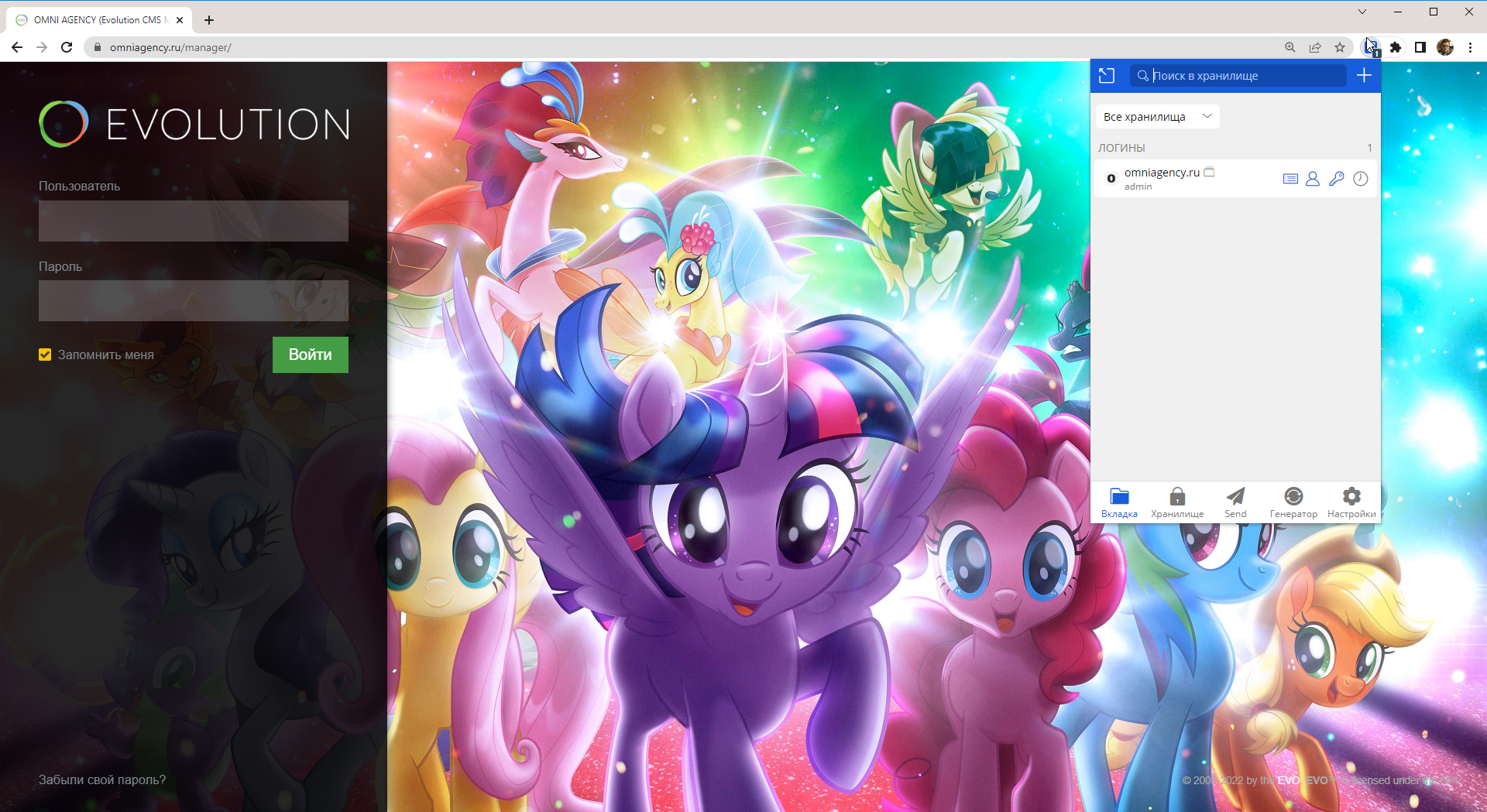Open Chrome tab search chevron

(x=1362, y=12)
